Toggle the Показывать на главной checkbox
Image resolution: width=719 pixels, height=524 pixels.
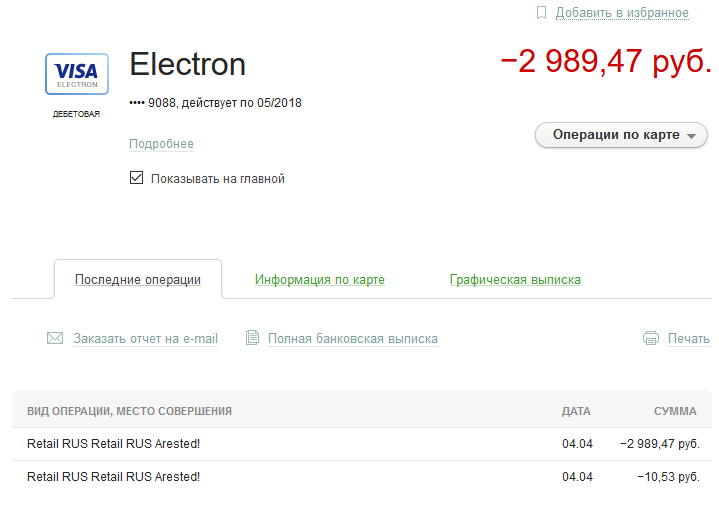click(136, 178)
